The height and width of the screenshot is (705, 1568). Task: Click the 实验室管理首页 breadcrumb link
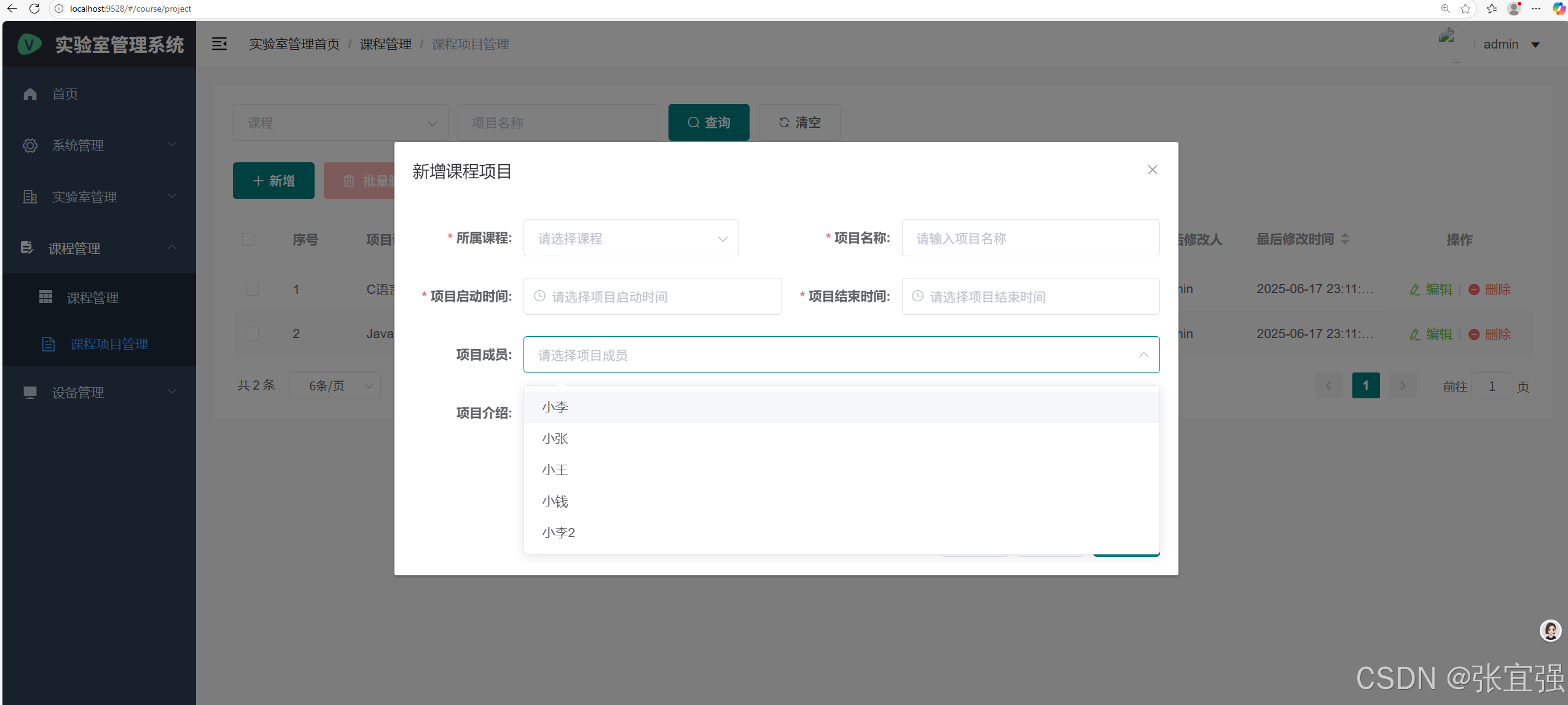(294, 44)
